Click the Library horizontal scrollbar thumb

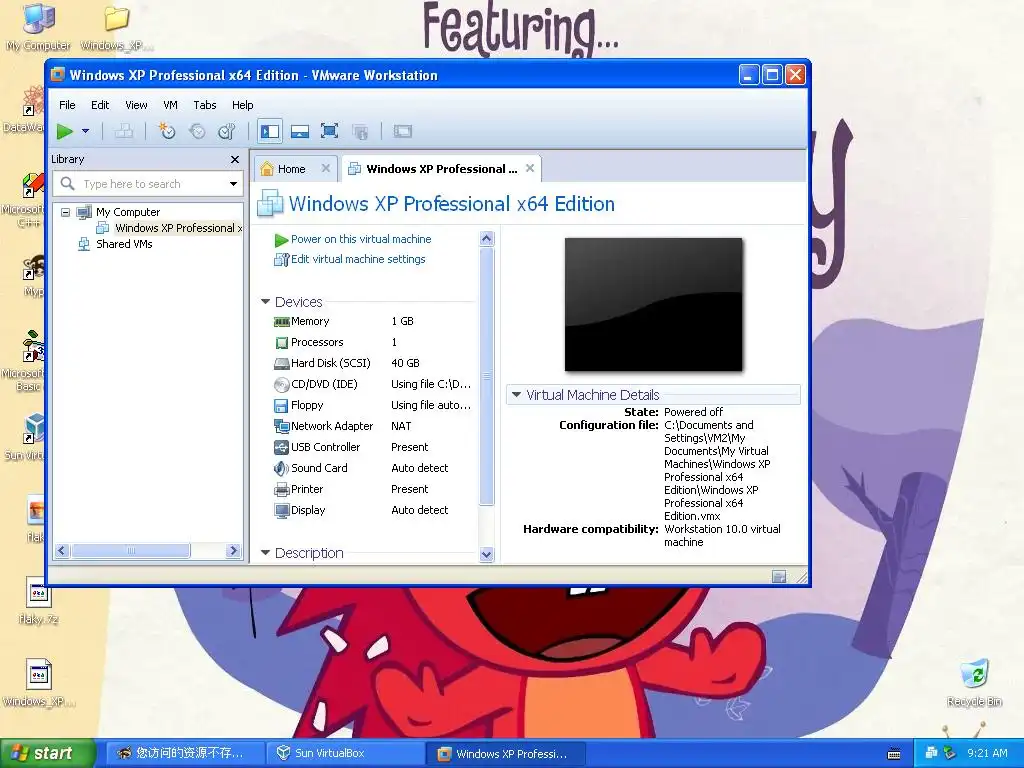coord(131,551)
